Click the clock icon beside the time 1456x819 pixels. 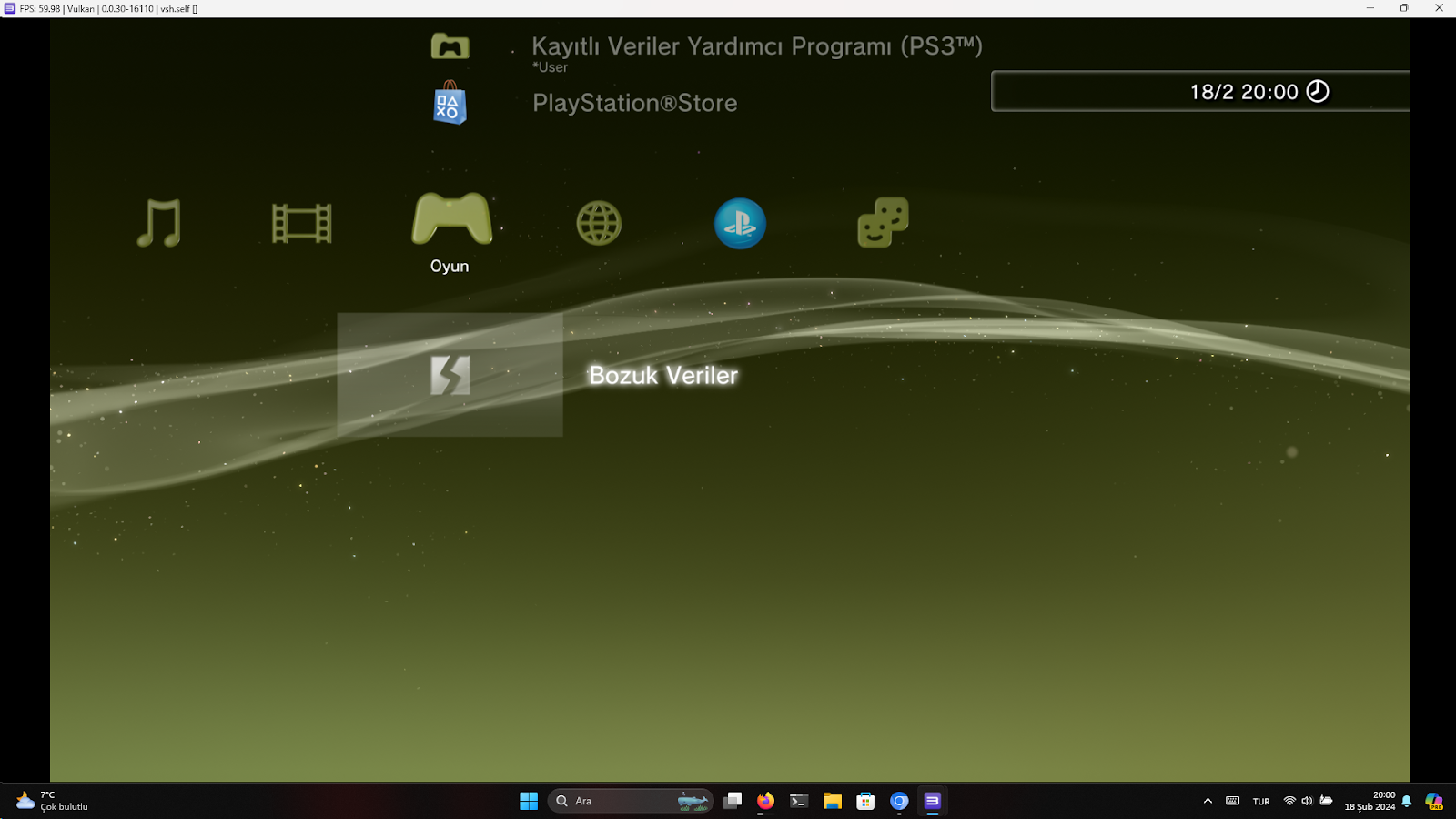(1318, 91)
